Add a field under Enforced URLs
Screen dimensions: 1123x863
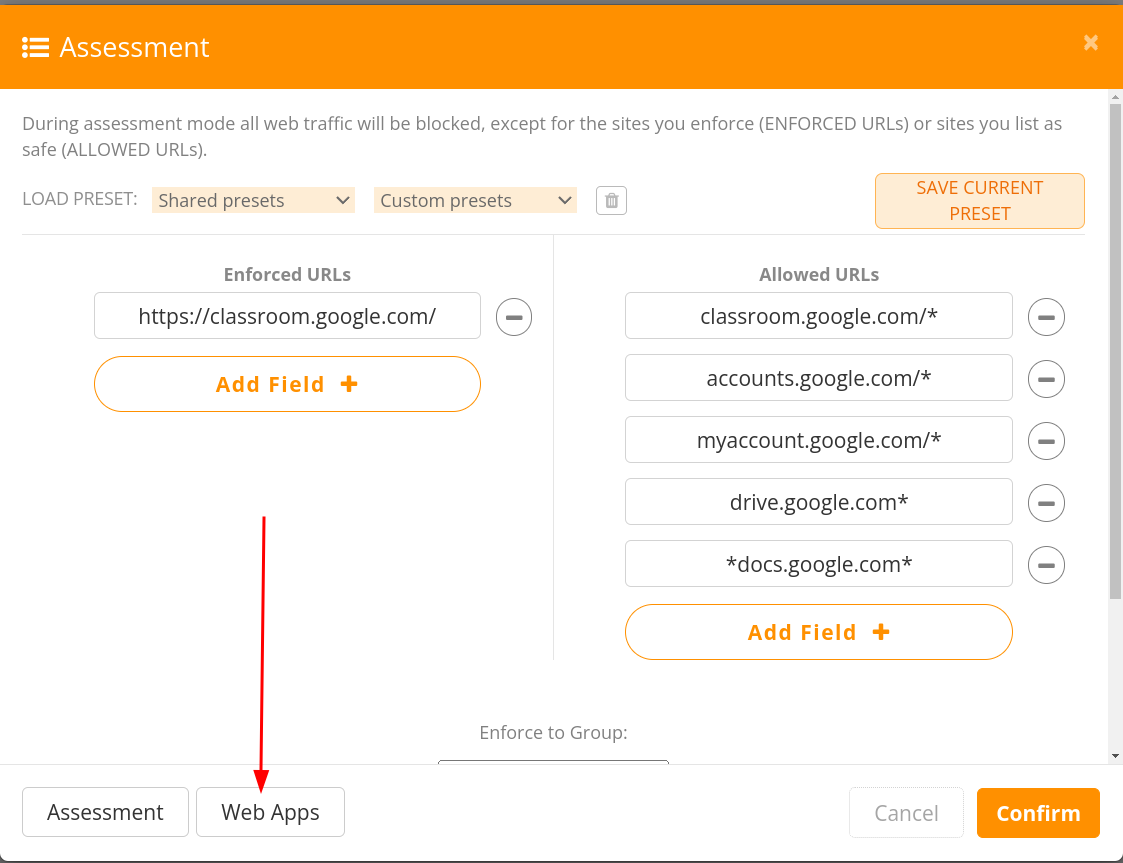pyautogui.click(x=287, y=384)
